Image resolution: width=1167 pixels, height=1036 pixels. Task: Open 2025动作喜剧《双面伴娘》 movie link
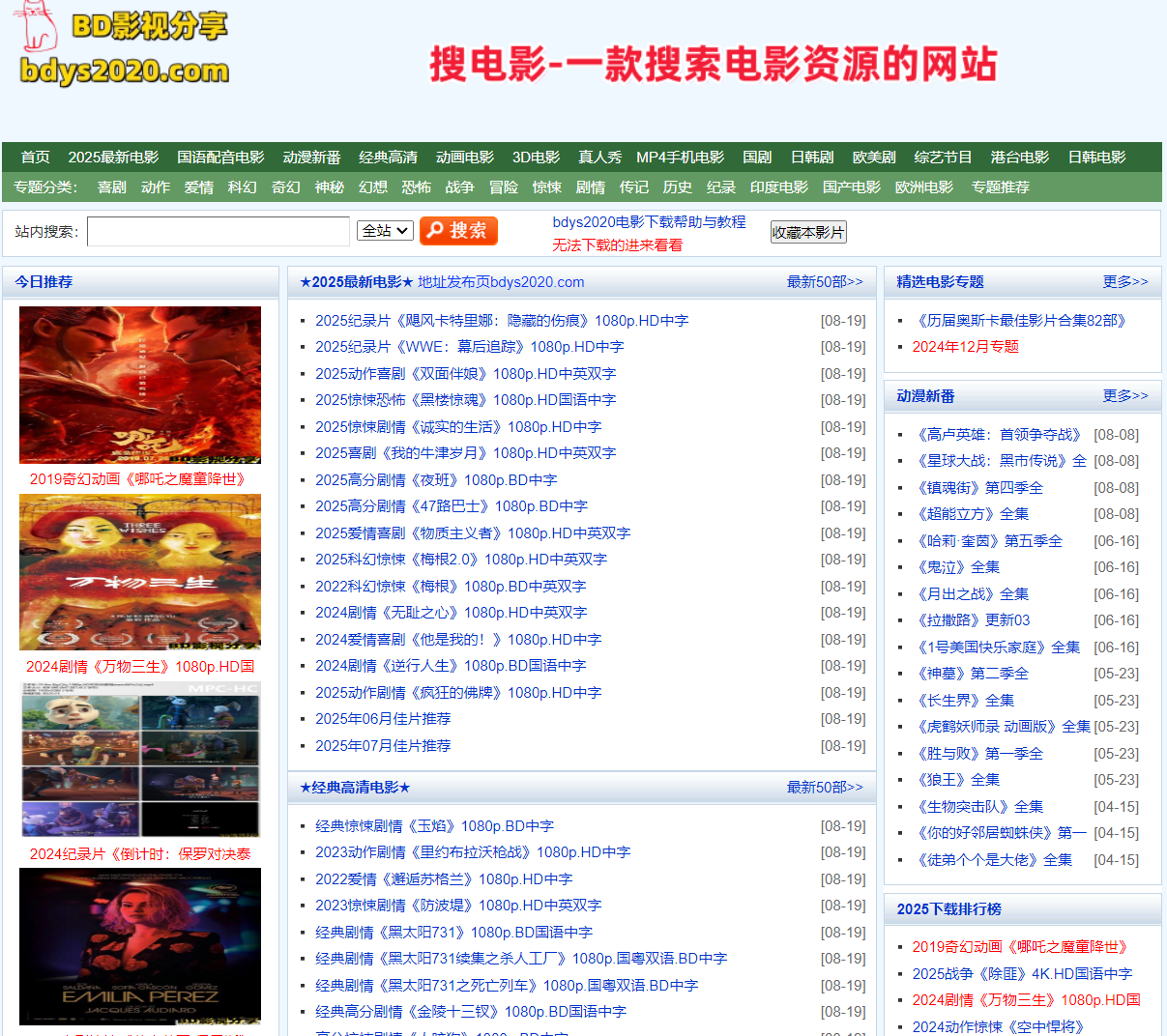(465, 374)
